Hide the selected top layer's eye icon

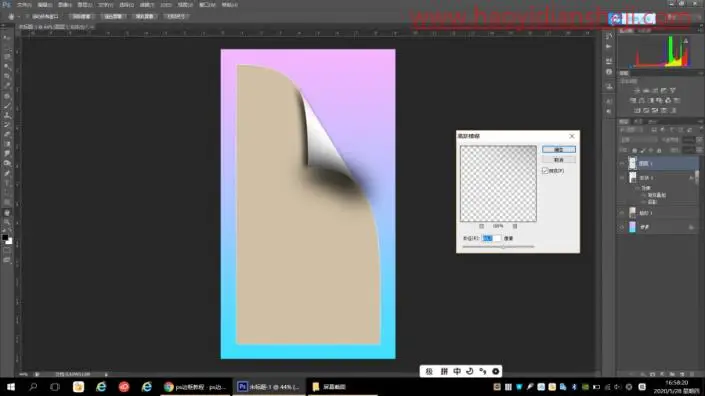622,163
